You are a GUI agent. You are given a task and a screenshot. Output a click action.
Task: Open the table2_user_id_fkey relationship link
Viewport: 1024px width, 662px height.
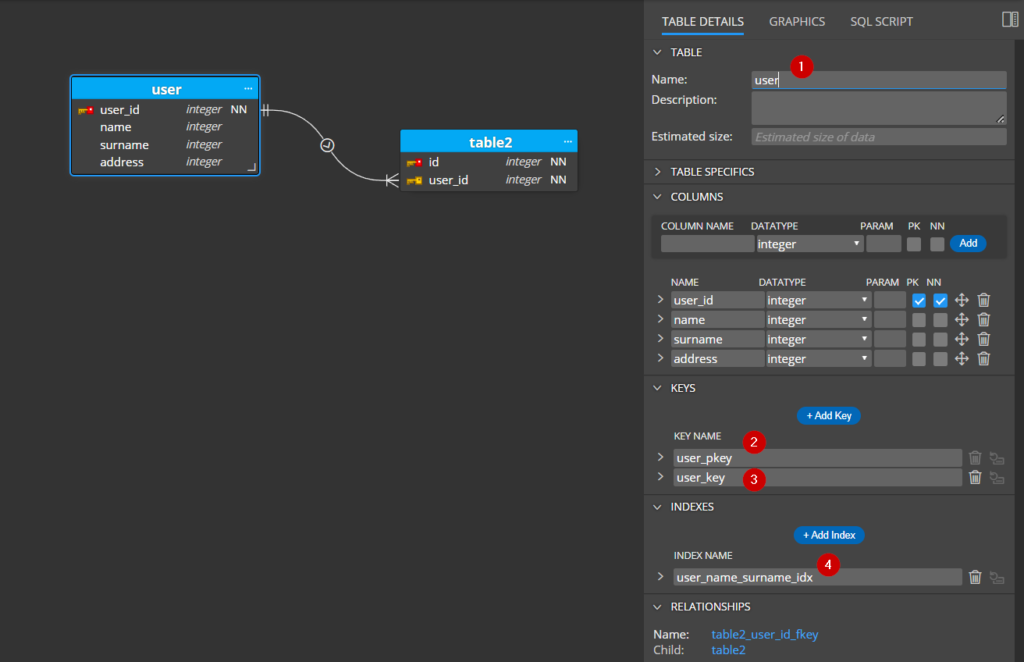tap(764, 635)
